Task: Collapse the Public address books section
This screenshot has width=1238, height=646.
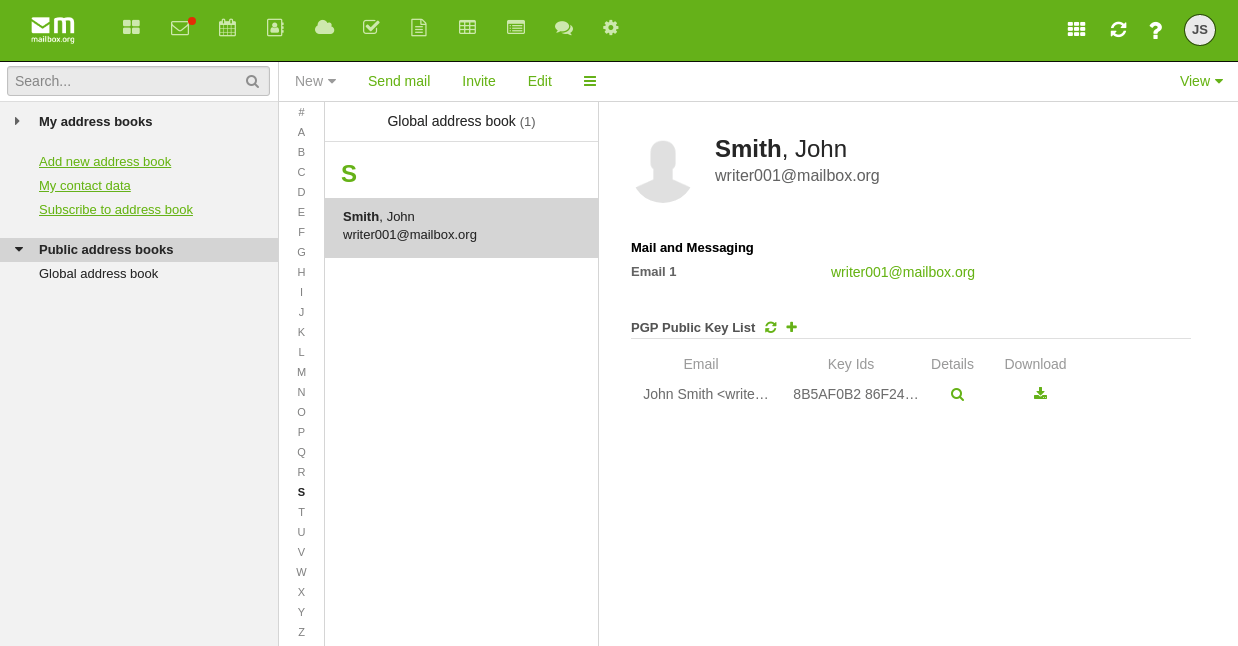Action: pos(18,249)
